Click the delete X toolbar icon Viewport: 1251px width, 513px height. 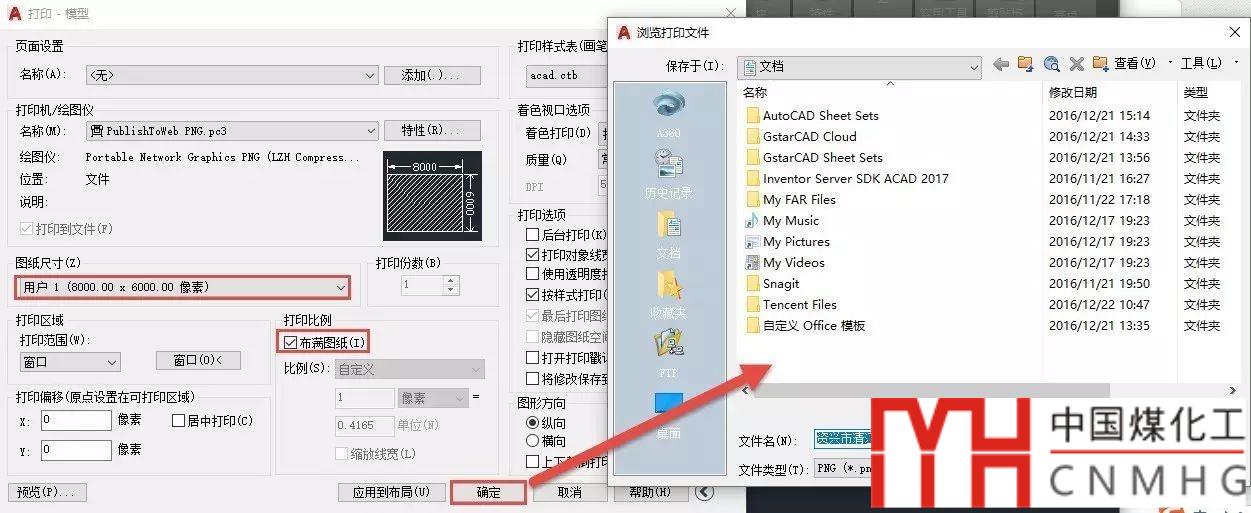(1077, 64)
